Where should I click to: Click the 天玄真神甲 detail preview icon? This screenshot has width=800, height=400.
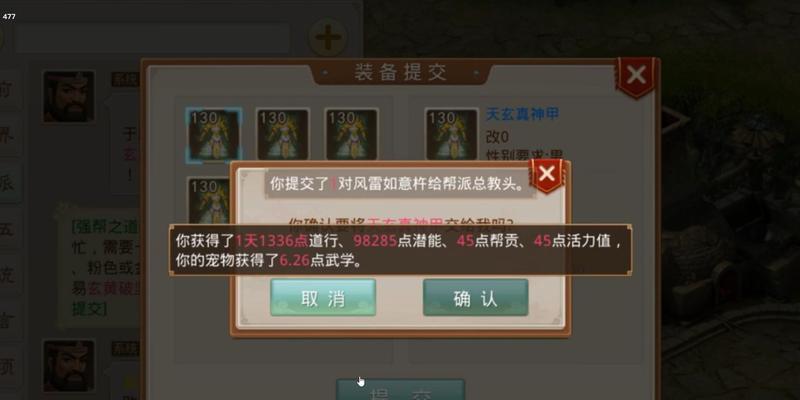point(451,135)
